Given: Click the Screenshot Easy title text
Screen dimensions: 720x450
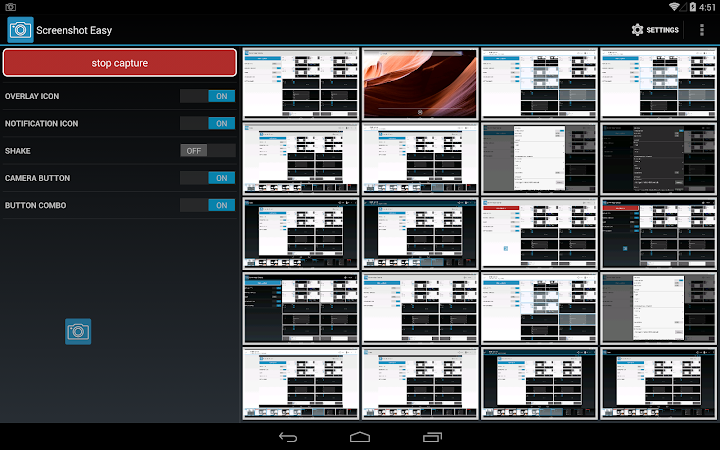Looking at the screenshot, I should point(74,30).
